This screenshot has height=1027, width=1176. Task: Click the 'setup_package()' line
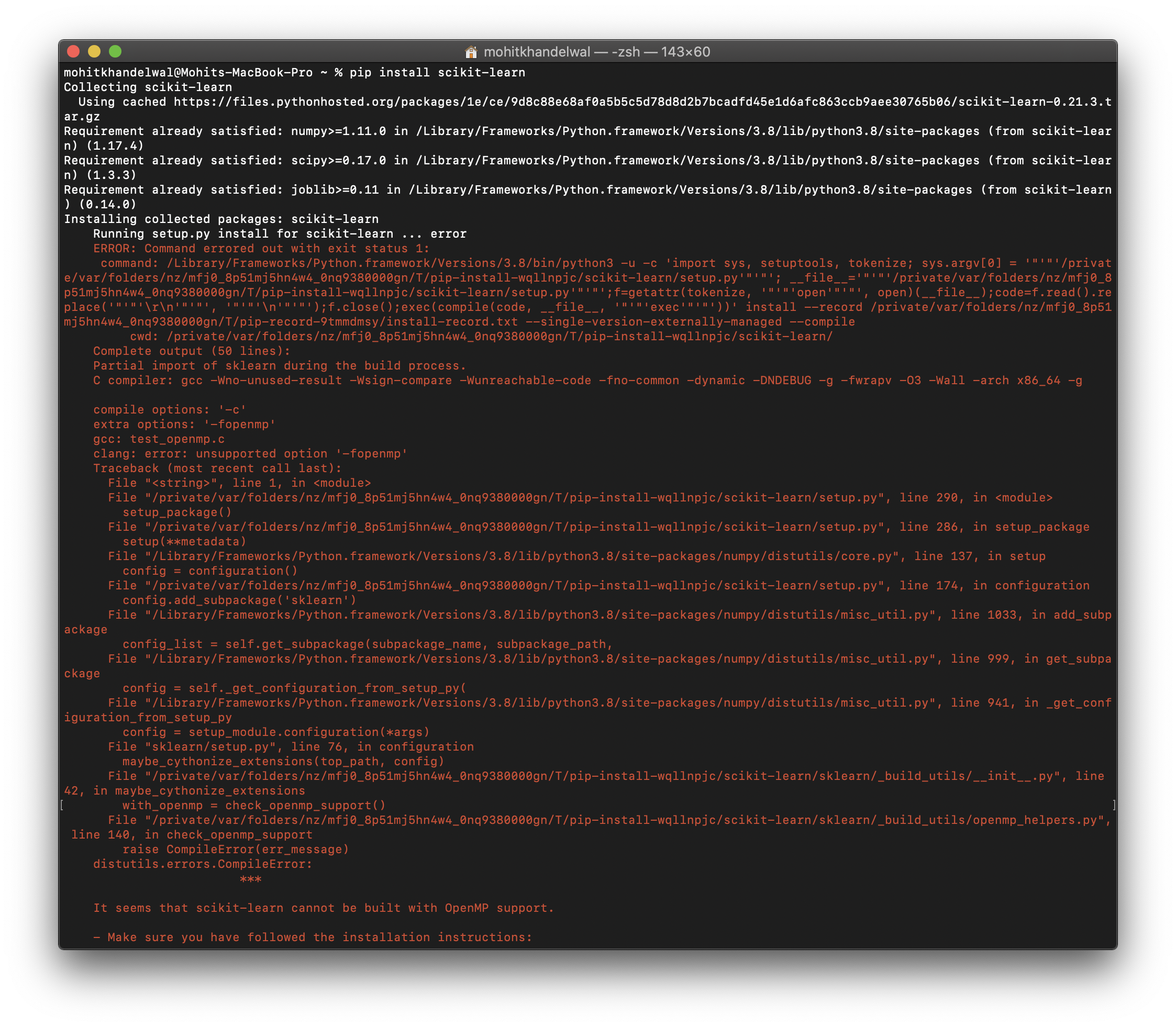(177, 512)
